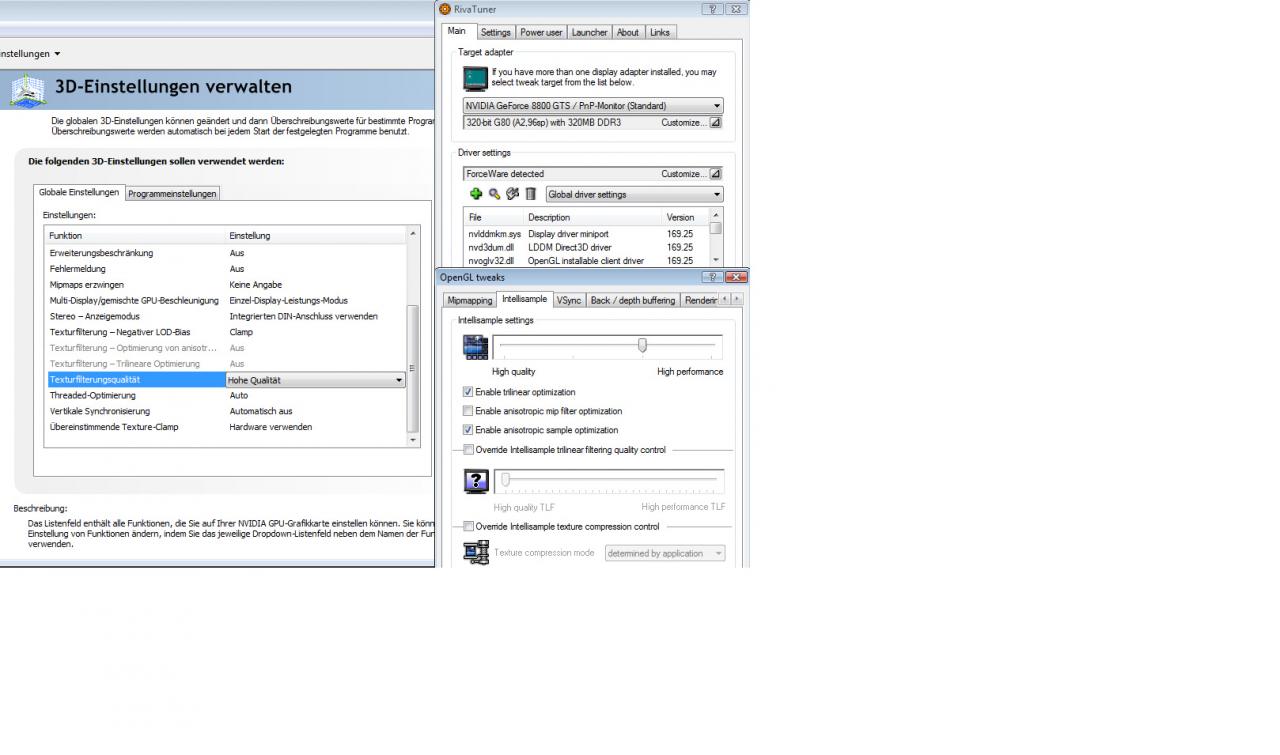Select the Texturfilterungsqualität row
Viewport: 1280px width, 755px height.
pos(227,380)
